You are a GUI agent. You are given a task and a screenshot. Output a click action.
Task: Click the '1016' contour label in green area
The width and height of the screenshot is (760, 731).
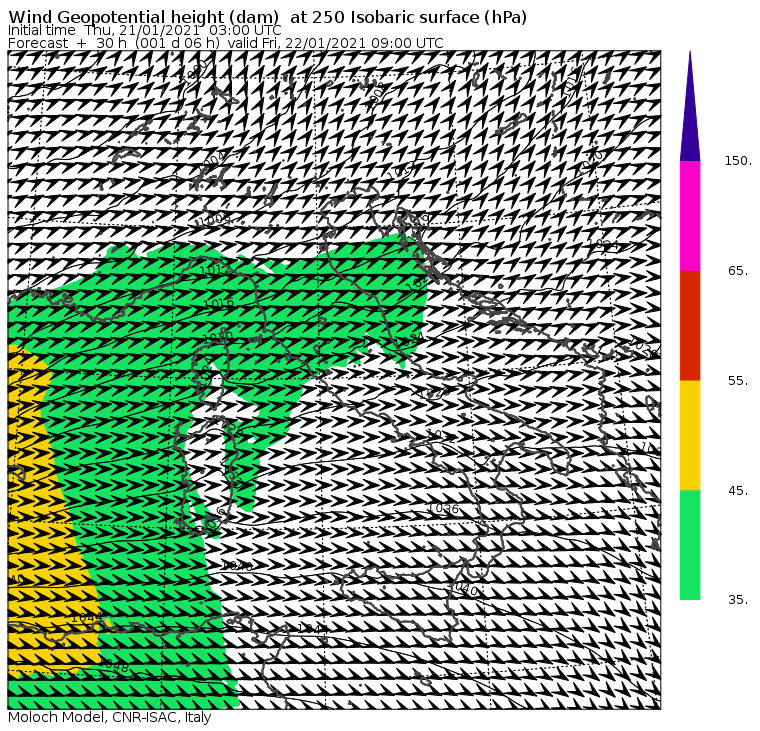219,304
